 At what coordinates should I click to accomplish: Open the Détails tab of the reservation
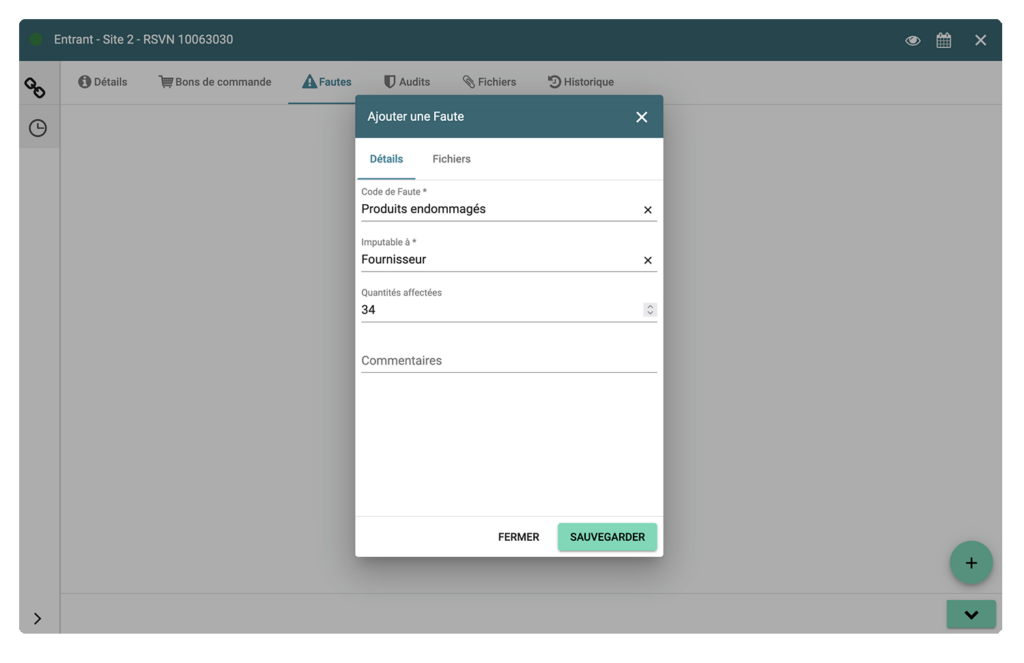(103, 82)
